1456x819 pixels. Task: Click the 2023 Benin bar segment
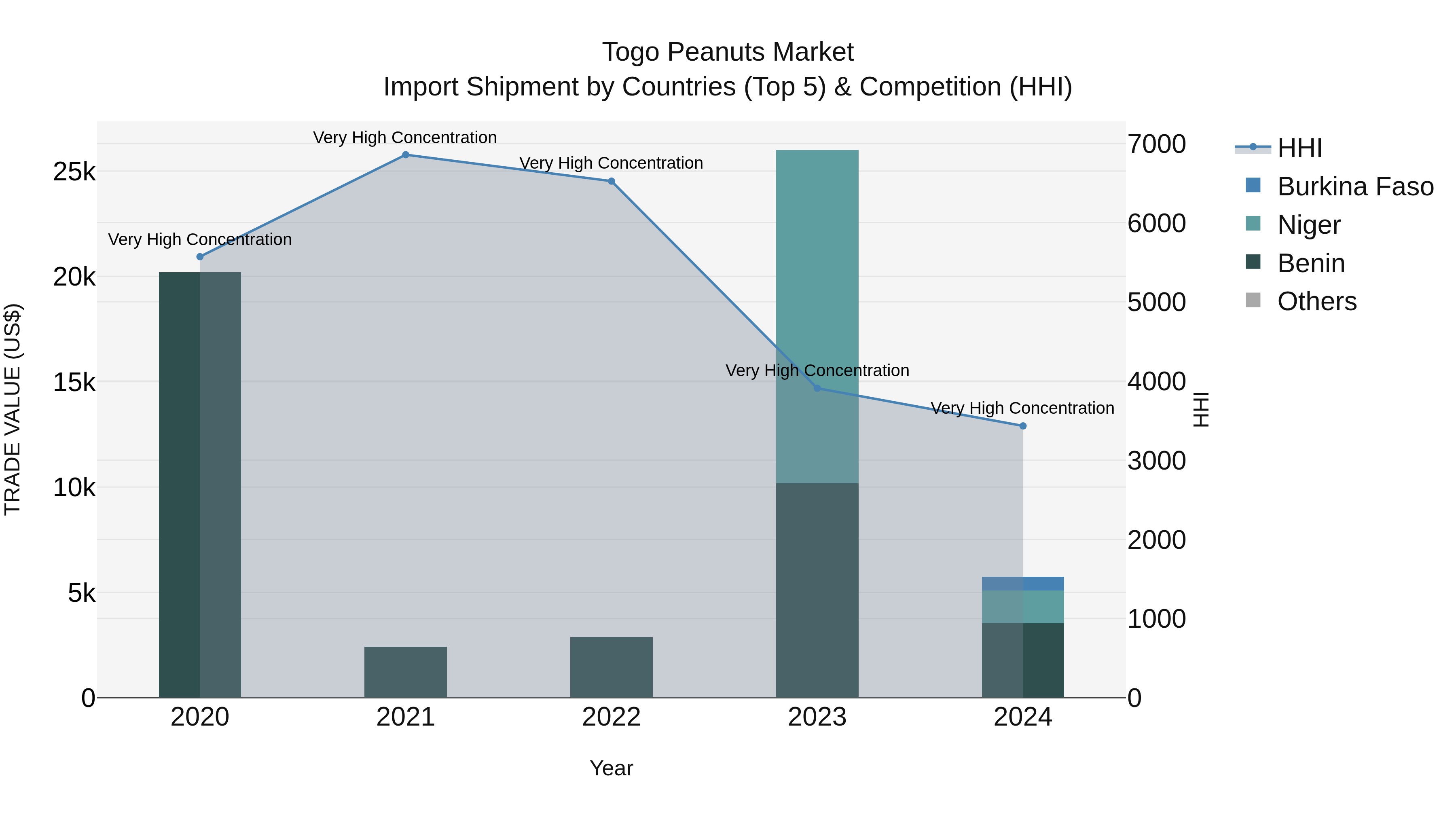817,590
